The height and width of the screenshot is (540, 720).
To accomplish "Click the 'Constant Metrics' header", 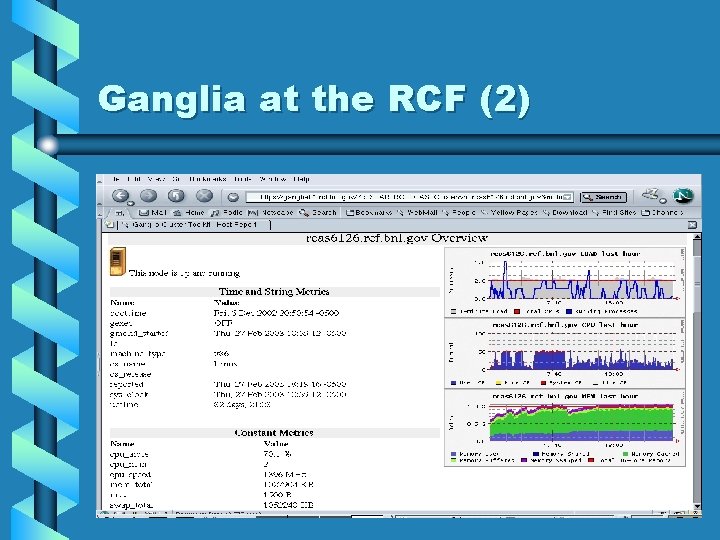I will pos(274,433).
